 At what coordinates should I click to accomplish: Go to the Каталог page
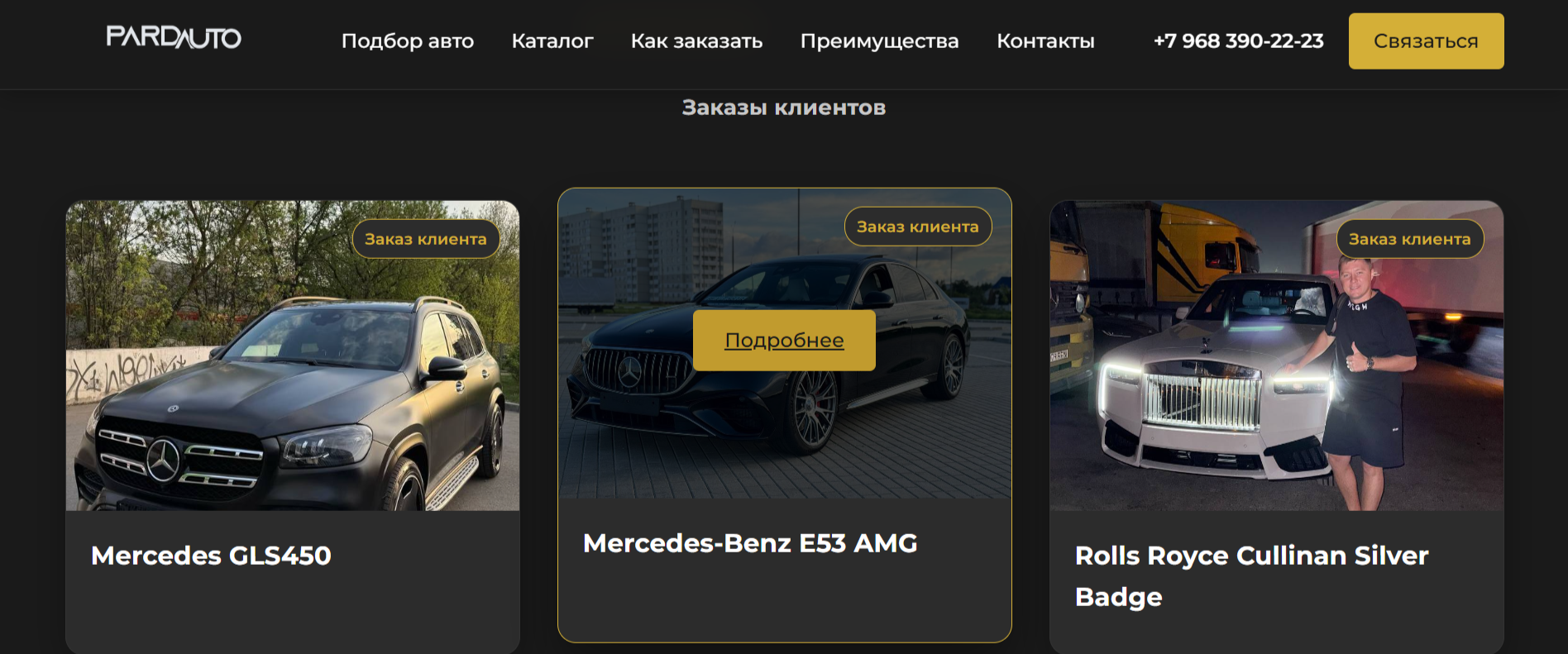(x=552, y=41)
